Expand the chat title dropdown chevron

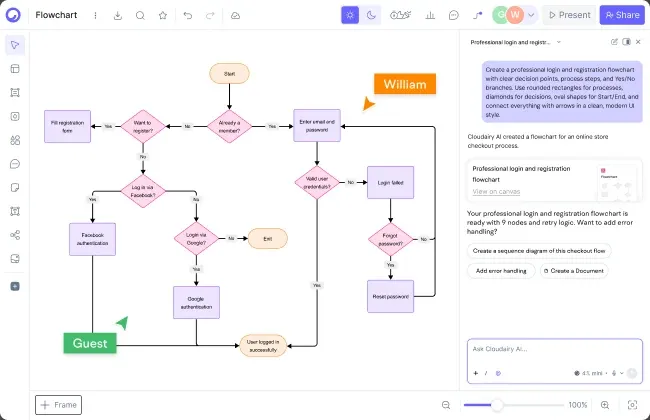[x=558, y=42]
